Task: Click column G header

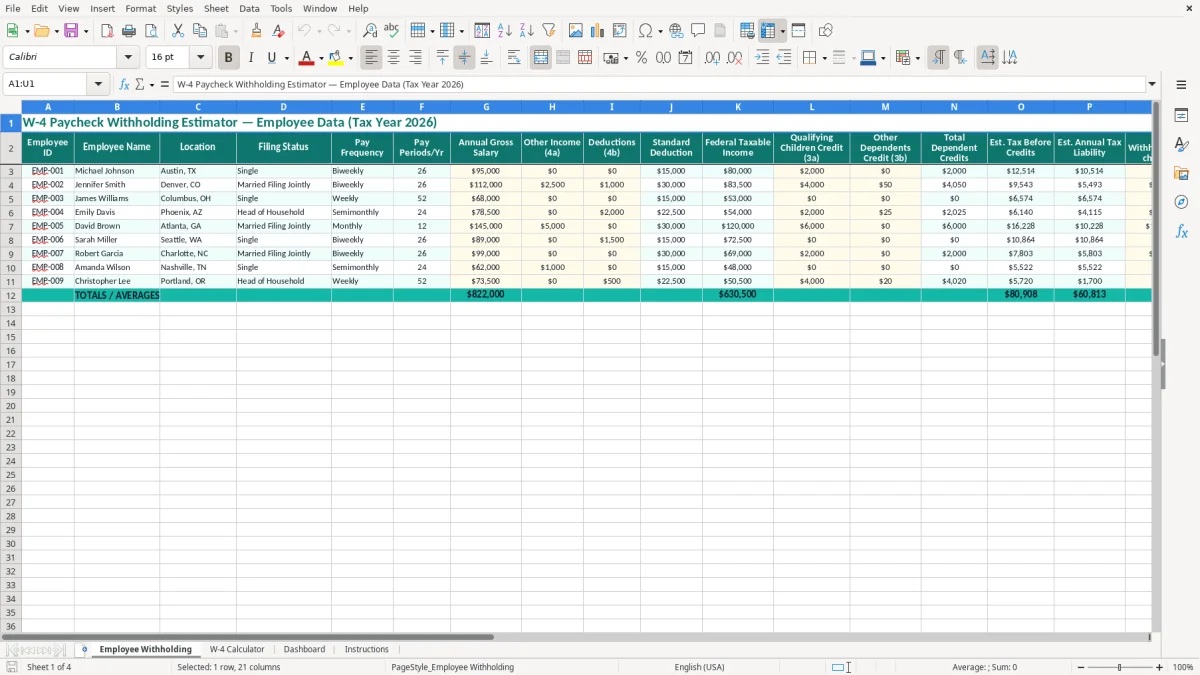Action: coord(486,107)
